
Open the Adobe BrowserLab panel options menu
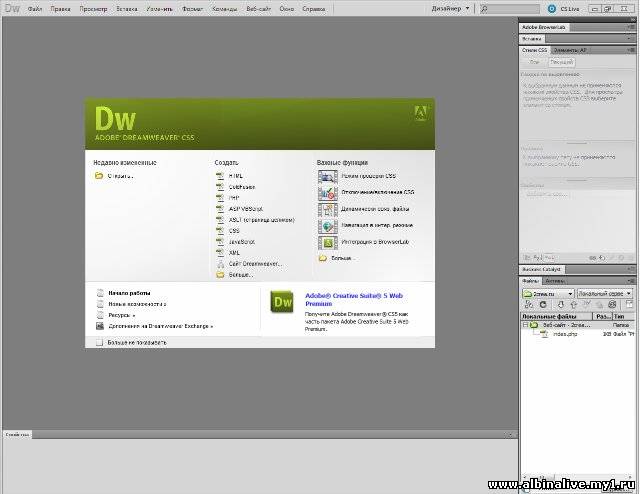[x=631, y=27]
